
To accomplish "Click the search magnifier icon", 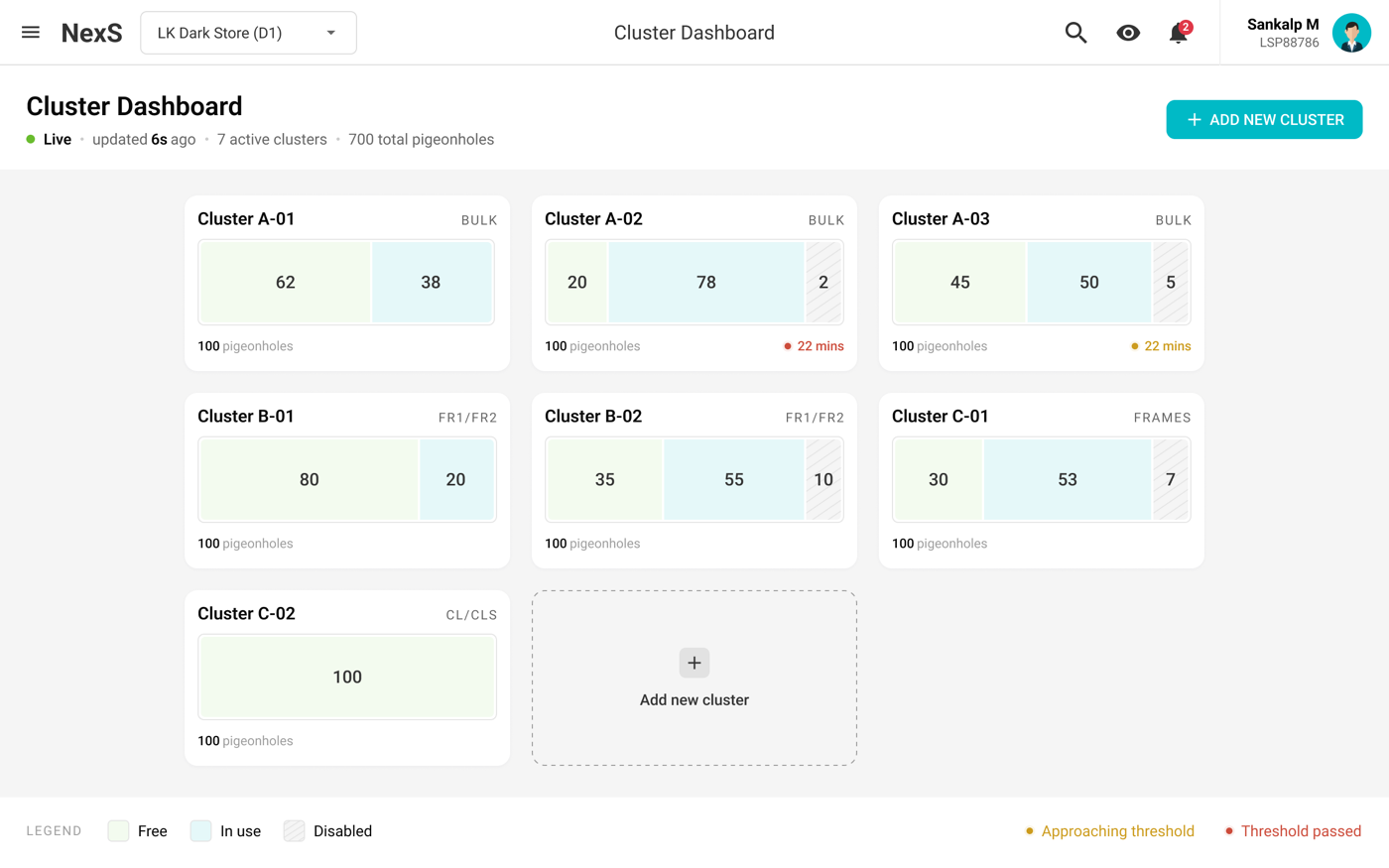I will pos(1075,33).
